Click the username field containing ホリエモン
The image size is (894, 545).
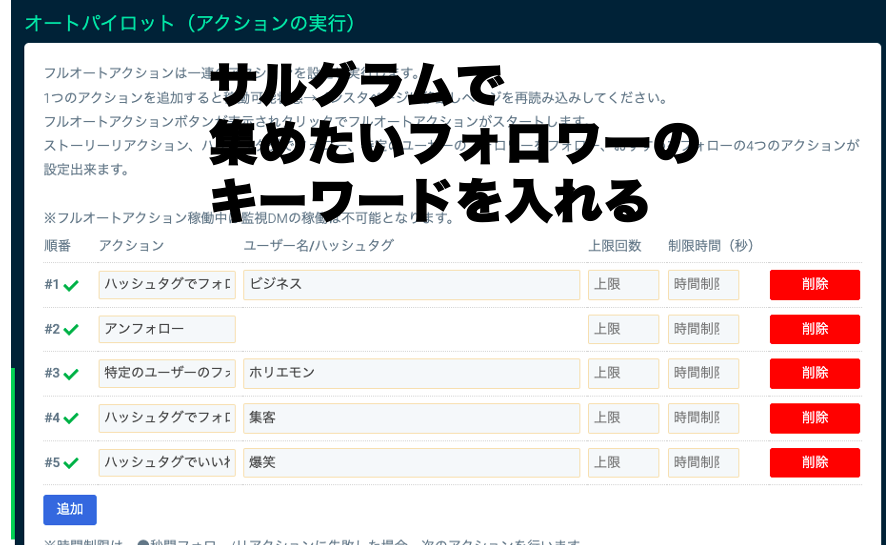412,373
